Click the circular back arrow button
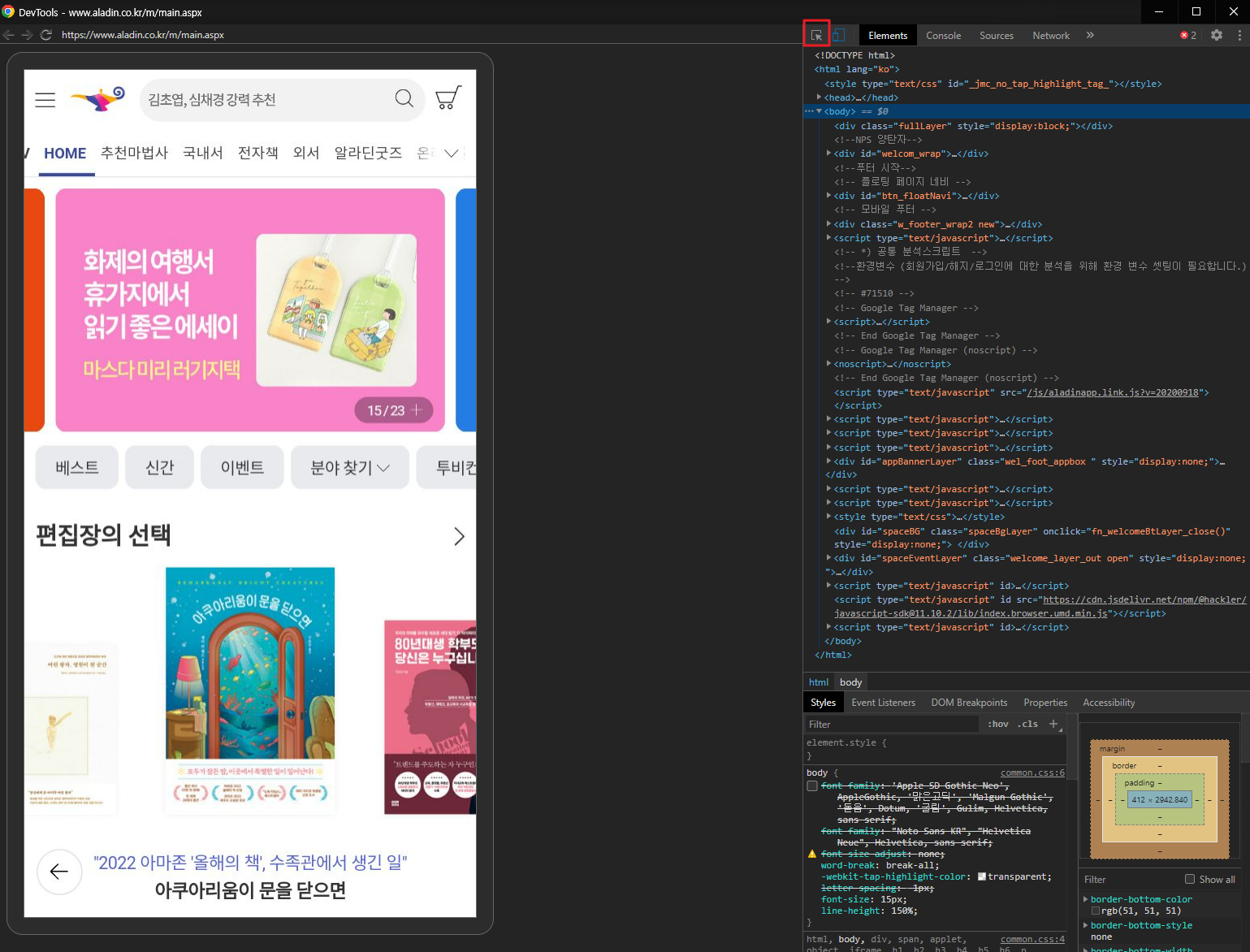Viewport: 1250px width, 952px height. 59,872
